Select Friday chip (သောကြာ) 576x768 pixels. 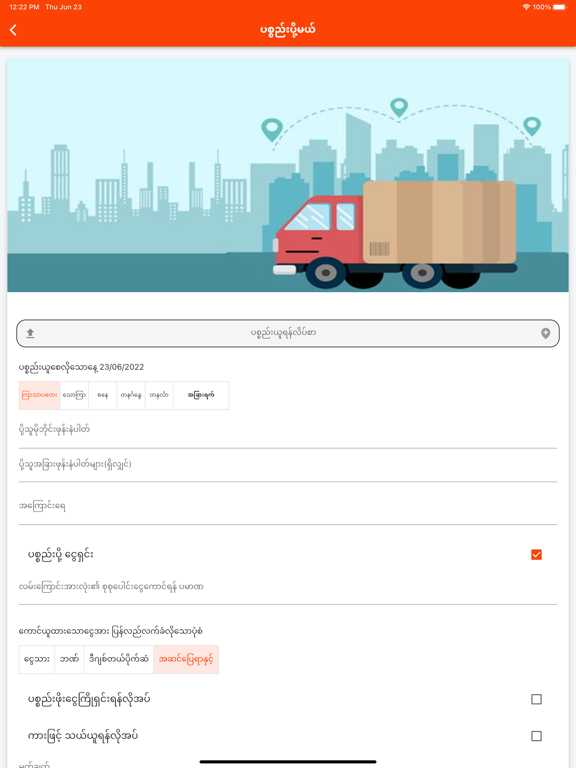pos(74,395)
